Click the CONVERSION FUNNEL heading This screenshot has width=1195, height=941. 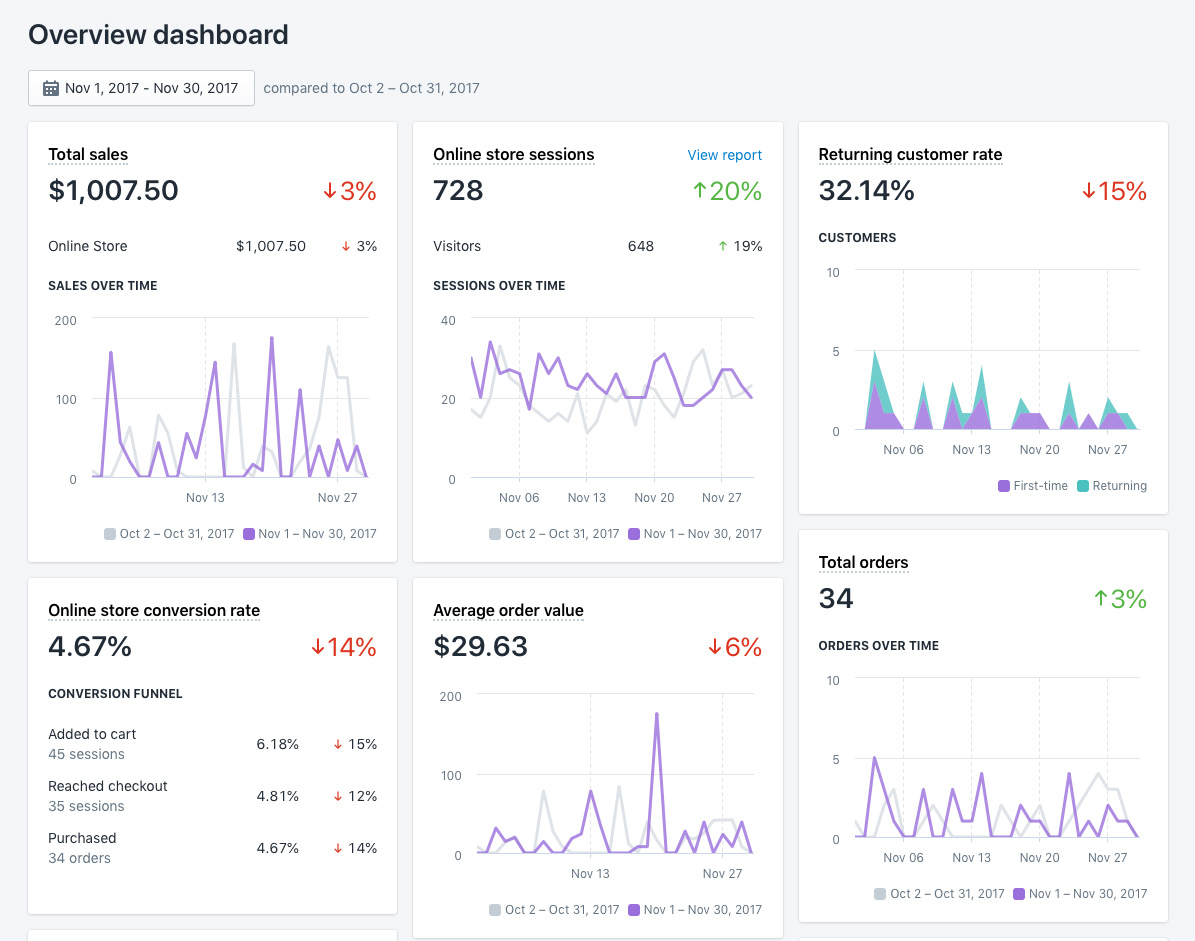[115, 693]
